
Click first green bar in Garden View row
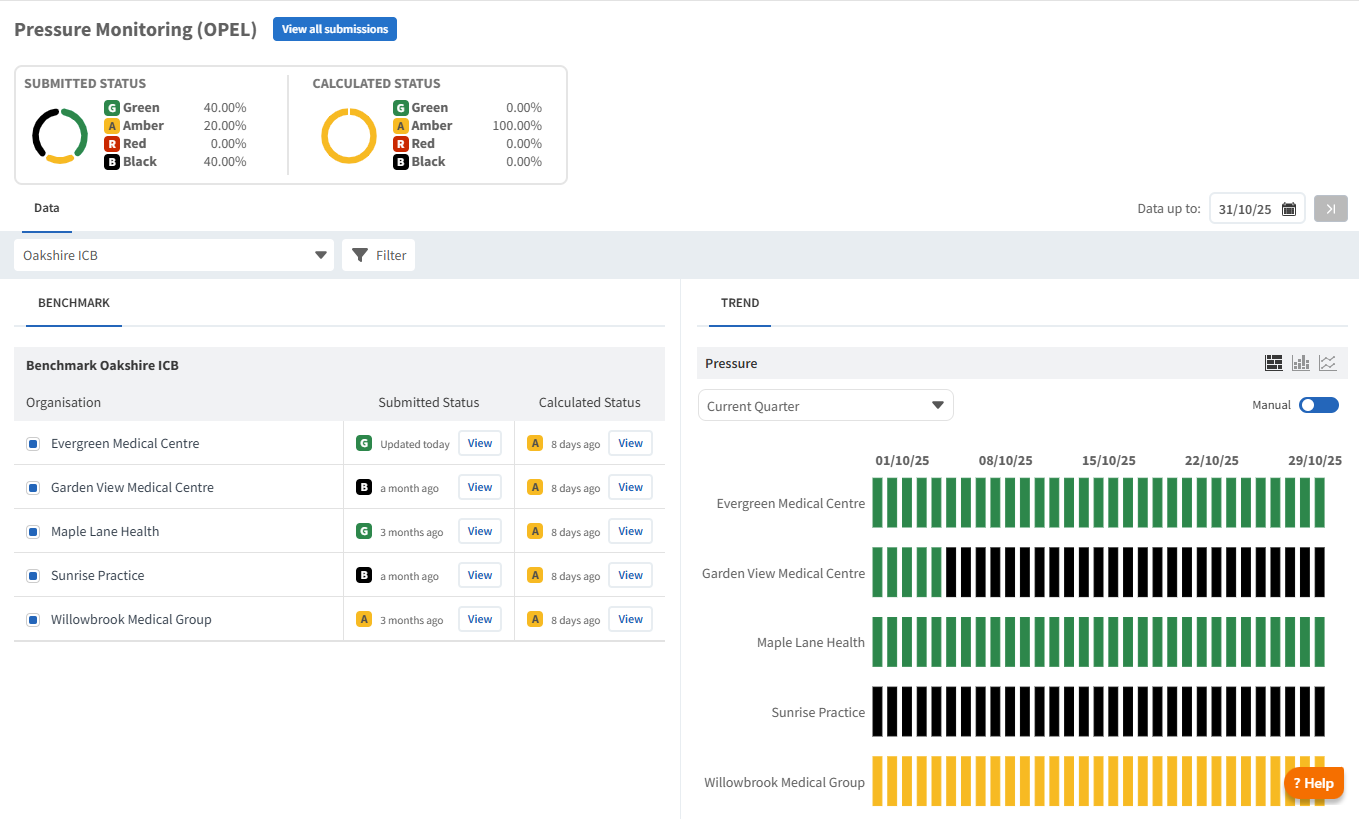(878, 572)
